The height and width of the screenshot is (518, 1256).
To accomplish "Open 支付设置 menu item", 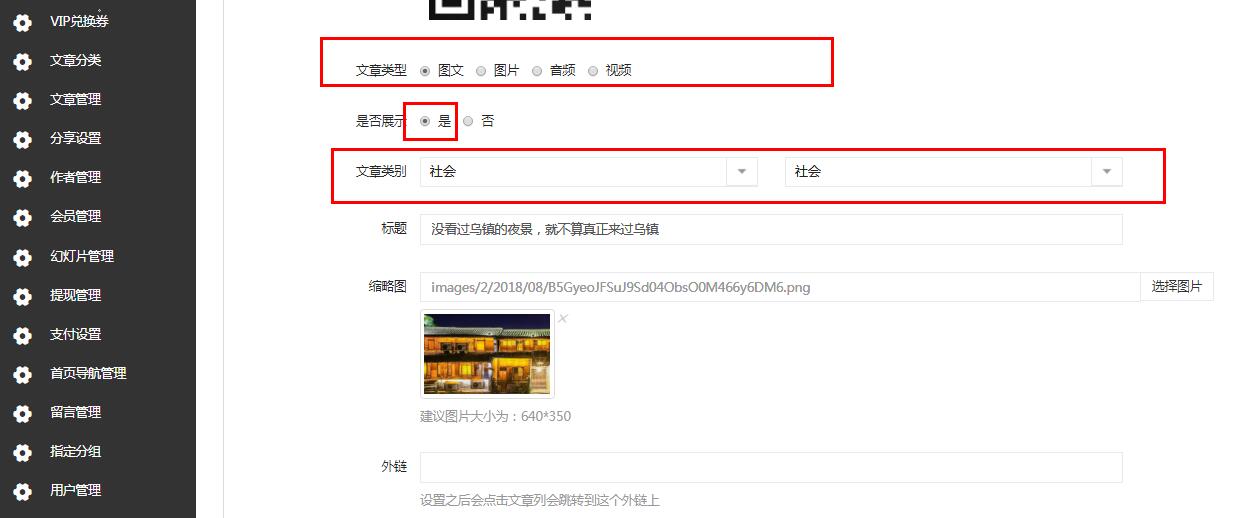I will (x=76, y=334).
